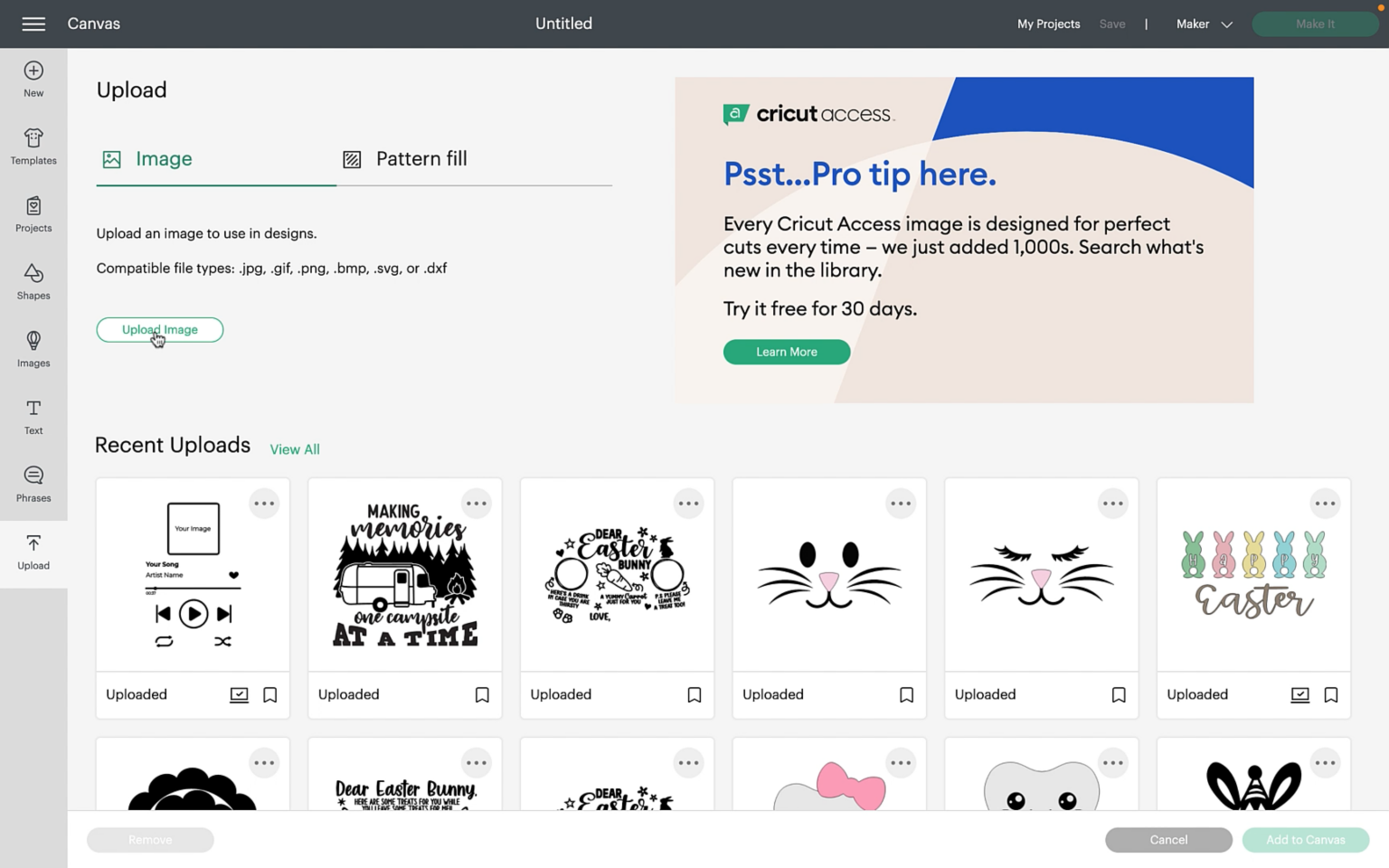
Task: Switch to the Pattern fill tab
Action: [405, 159]
